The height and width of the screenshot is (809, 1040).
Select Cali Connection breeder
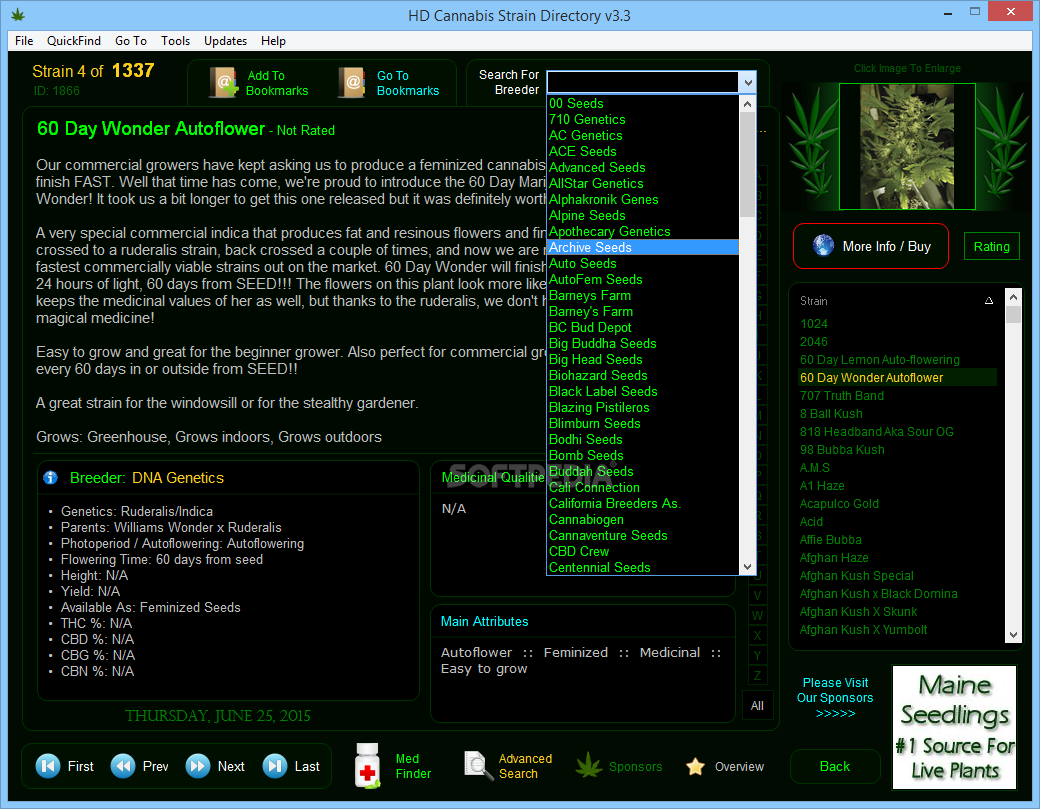coord(642,487)
